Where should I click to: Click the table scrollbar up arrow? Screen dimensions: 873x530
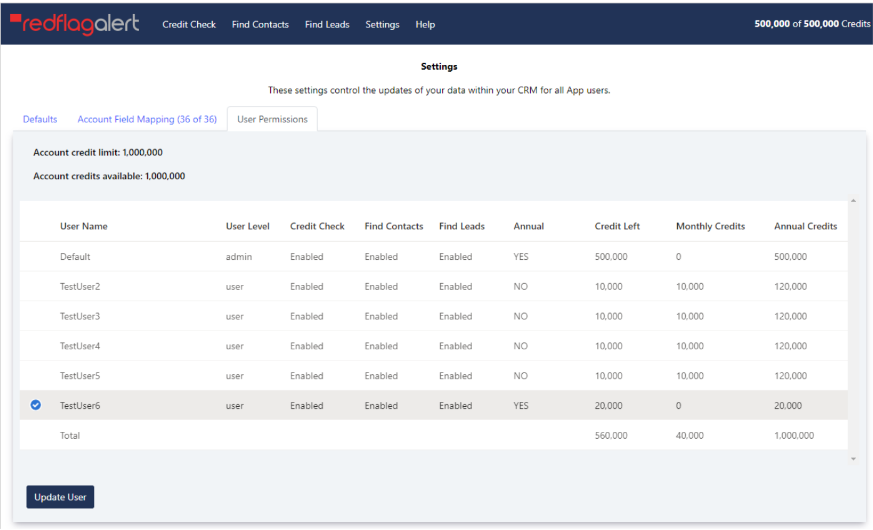(853, 200)
